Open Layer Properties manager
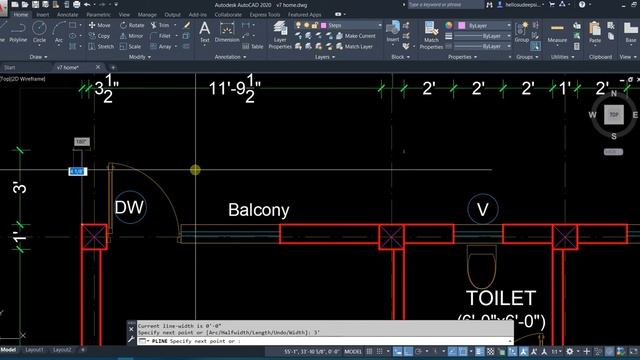 pyautogui.click(x=280, y=35)
